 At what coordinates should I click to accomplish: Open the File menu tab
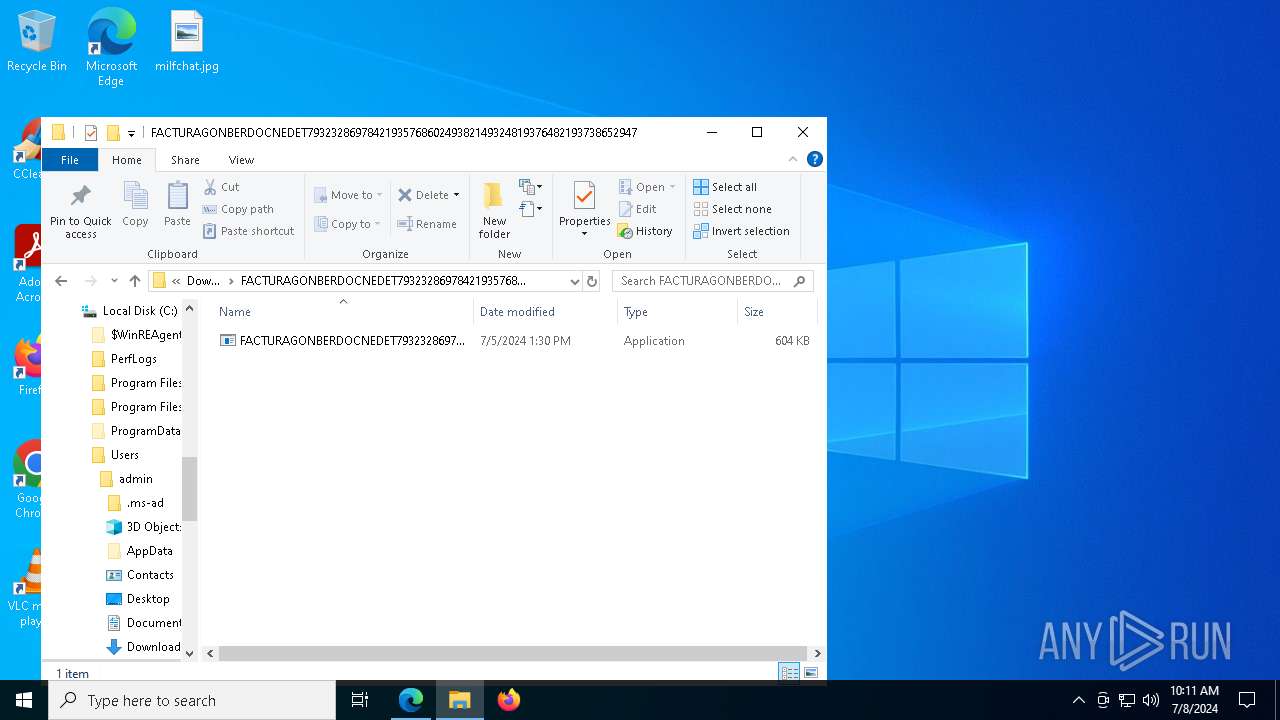(x=70, y=160)
